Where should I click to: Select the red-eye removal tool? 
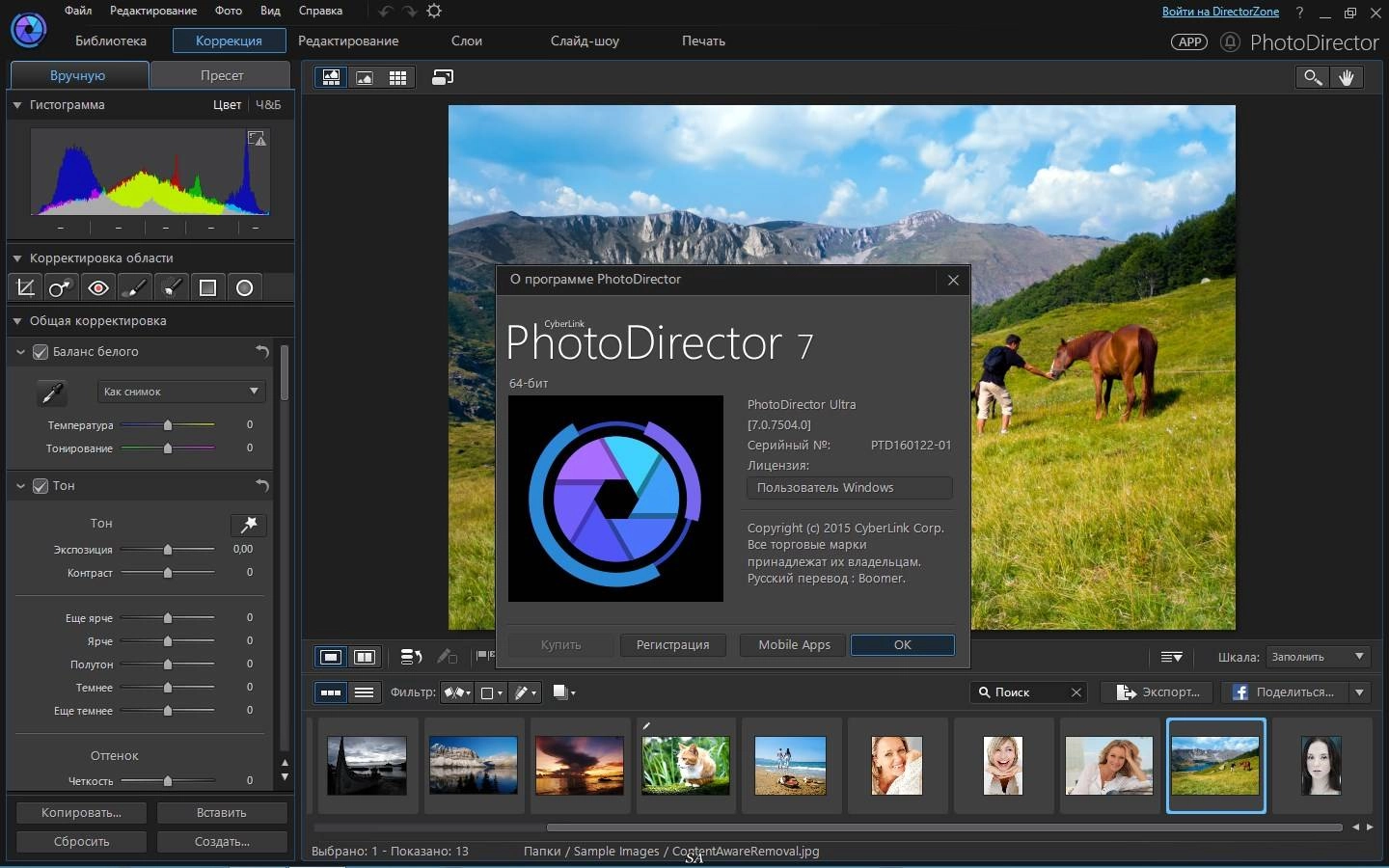tap(97, 287)
